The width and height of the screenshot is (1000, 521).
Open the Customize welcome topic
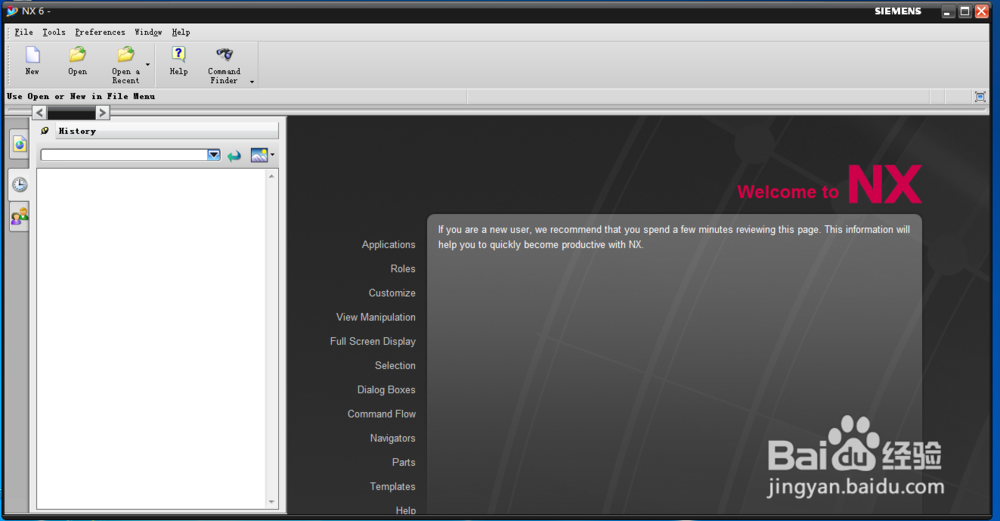[x=392, y=293]
